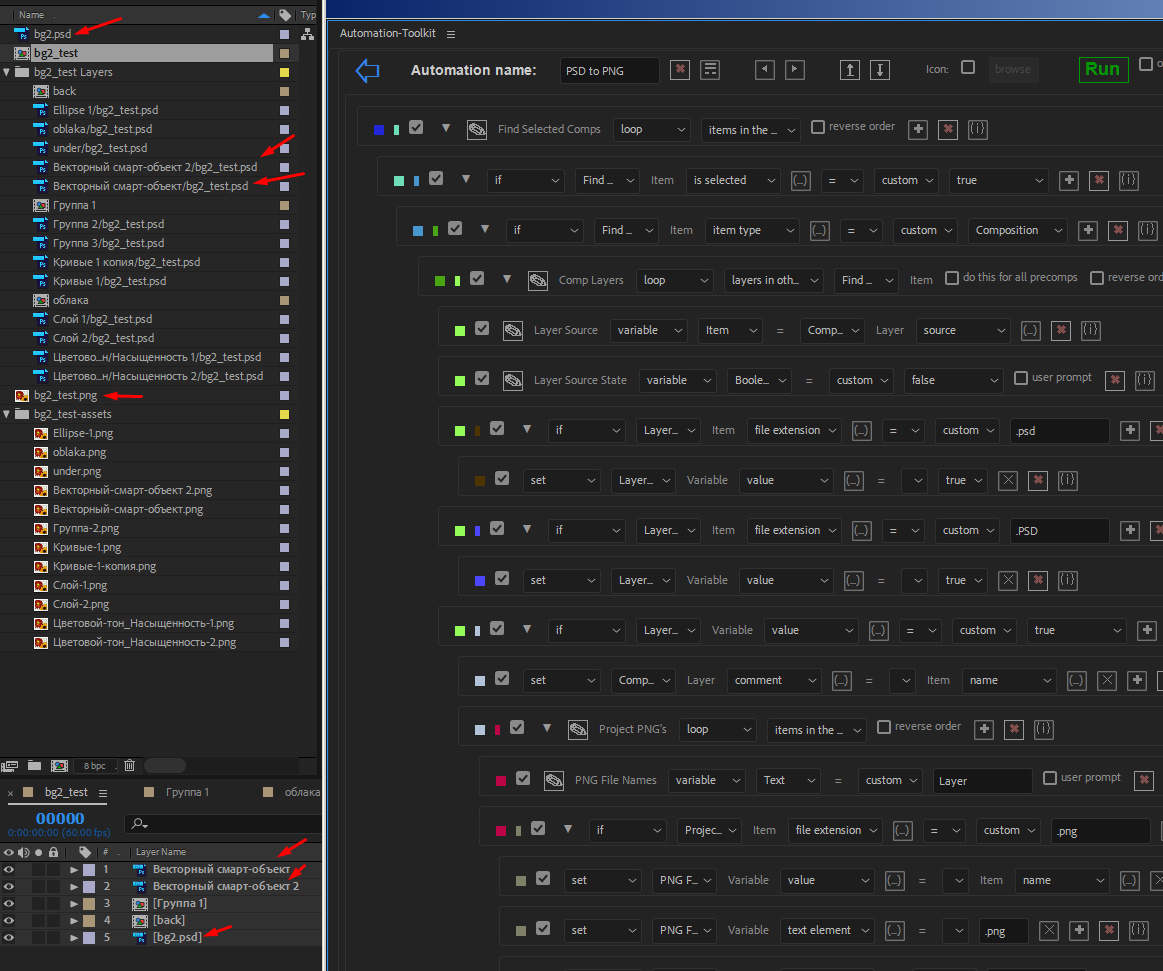Enable 'do this for all precomps'
The height and width of the screenshot is (971, 1163).
pyautogui.click(x=952, y=277)
